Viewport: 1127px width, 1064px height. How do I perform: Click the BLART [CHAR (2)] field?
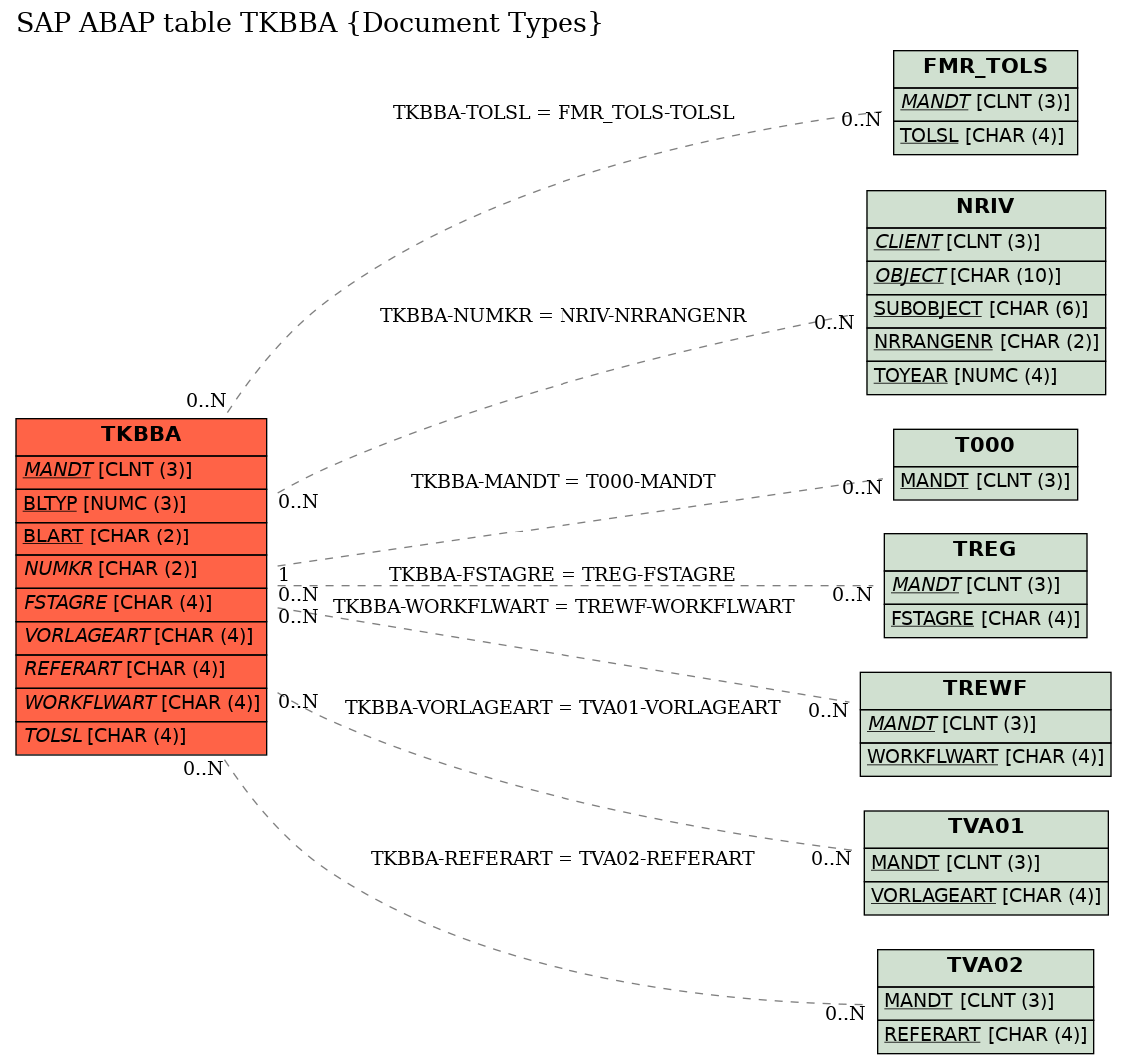(x=141, y=538)
